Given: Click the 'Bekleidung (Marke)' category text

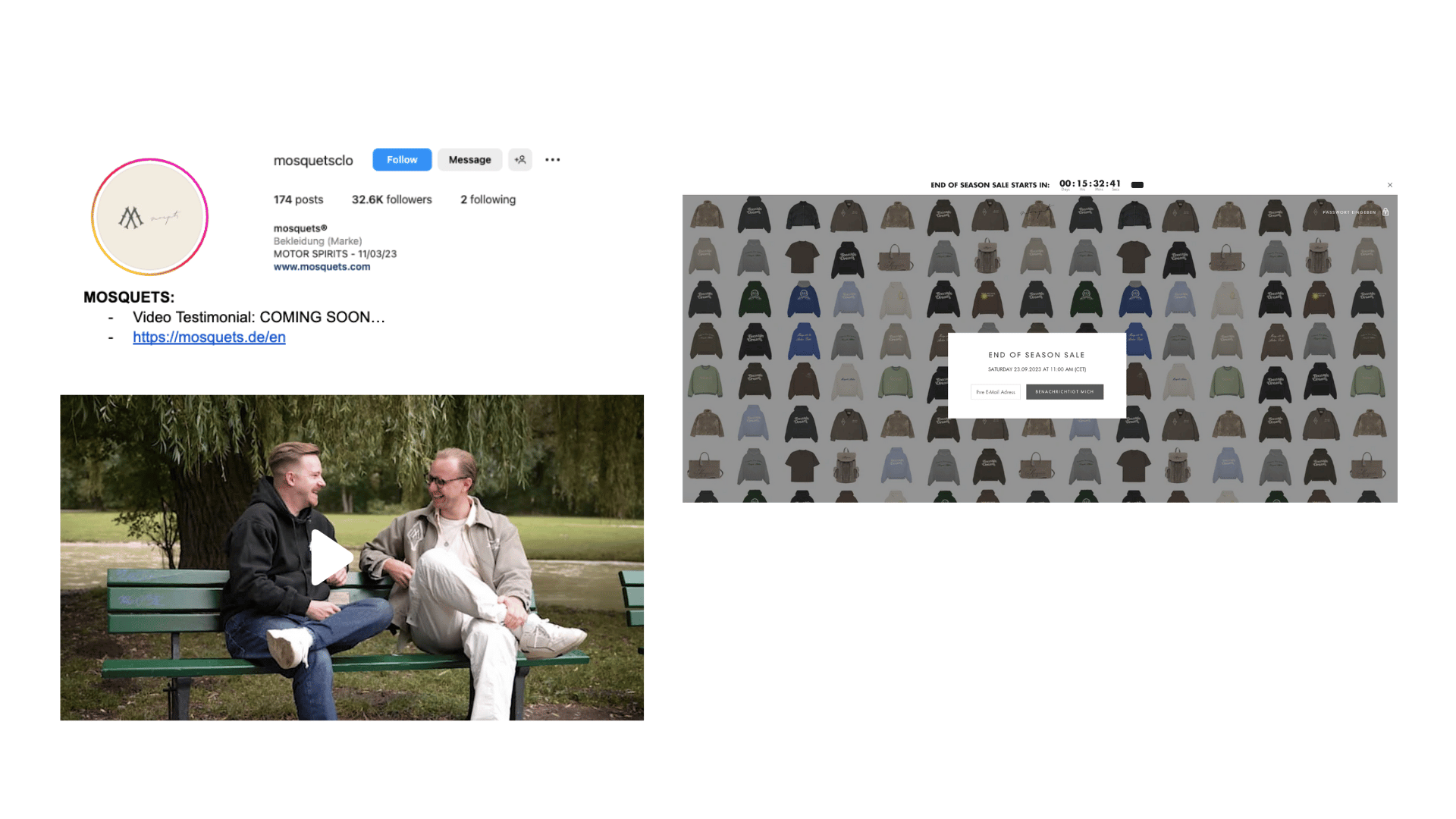Looking at the screenshot, I should [x=318, y=241].
